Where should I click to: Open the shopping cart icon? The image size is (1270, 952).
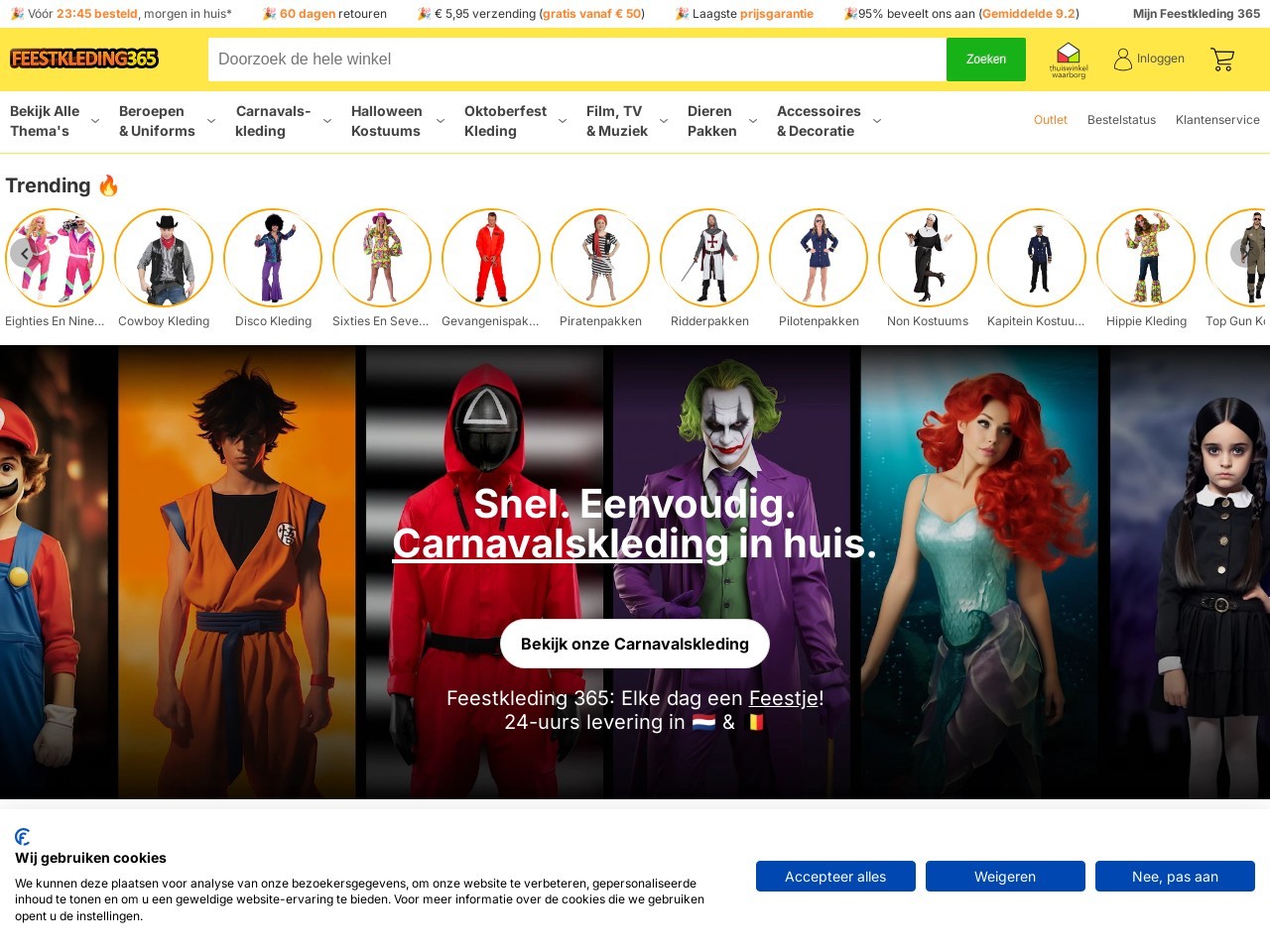point(1222,59)
